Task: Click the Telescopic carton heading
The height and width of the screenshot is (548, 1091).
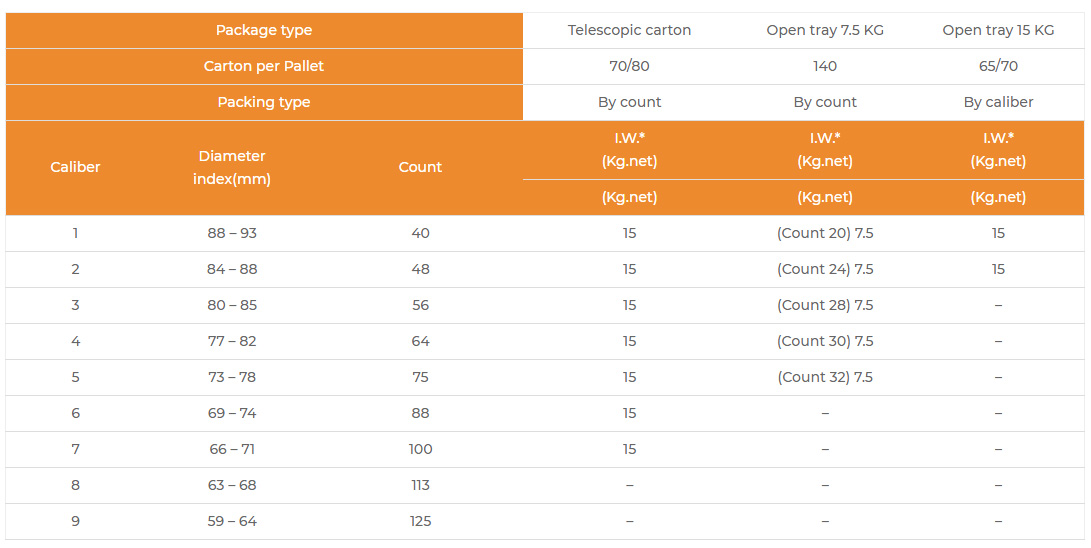Action: [629, 30]
